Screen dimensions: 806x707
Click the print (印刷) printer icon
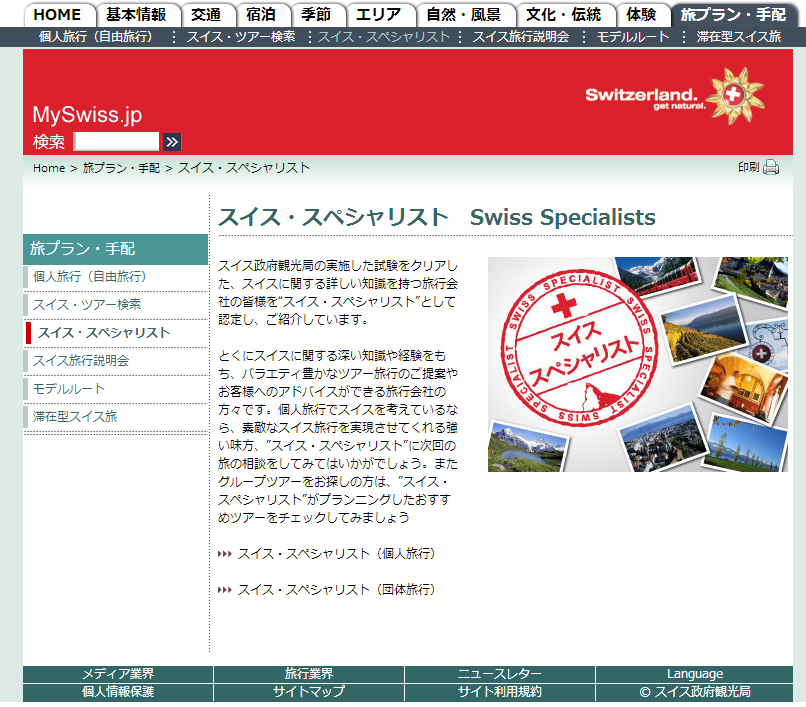click(771, 167)
